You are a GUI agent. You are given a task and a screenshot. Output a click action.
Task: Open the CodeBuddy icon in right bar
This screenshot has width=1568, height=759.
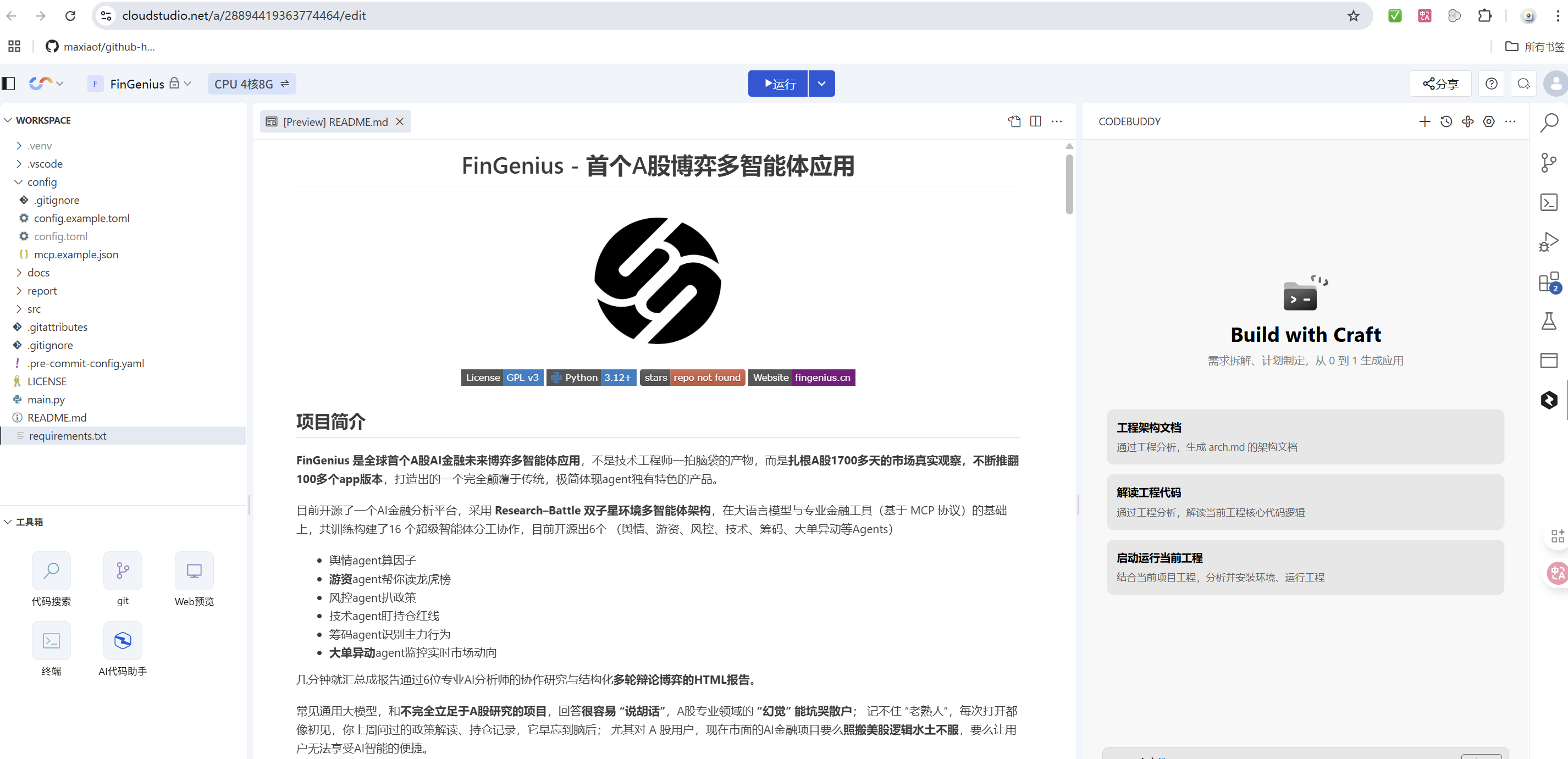(x=1549, y=400)
